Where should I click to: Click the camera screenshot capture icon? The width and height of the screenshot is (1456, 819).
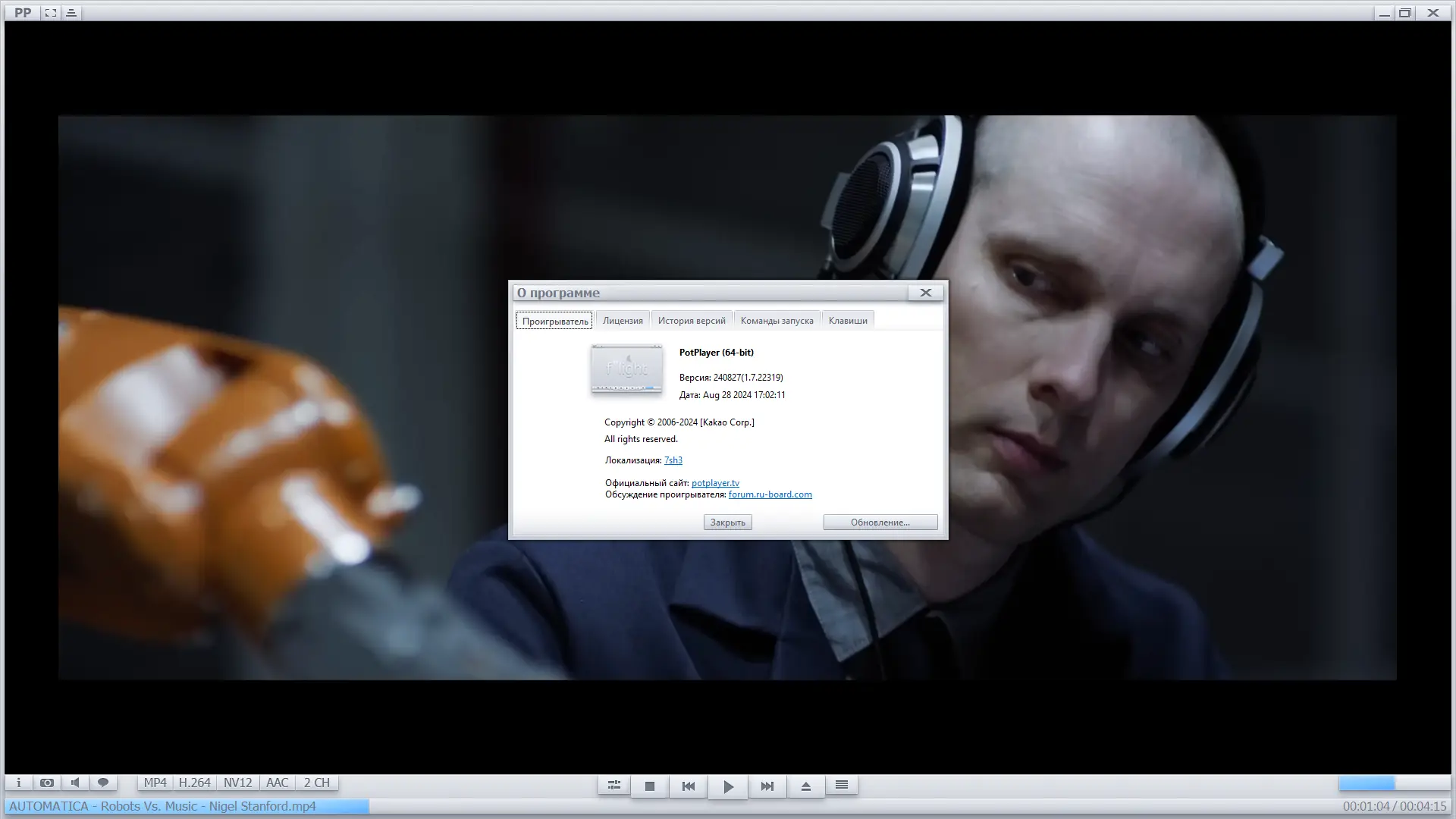(x=47, y=783)
